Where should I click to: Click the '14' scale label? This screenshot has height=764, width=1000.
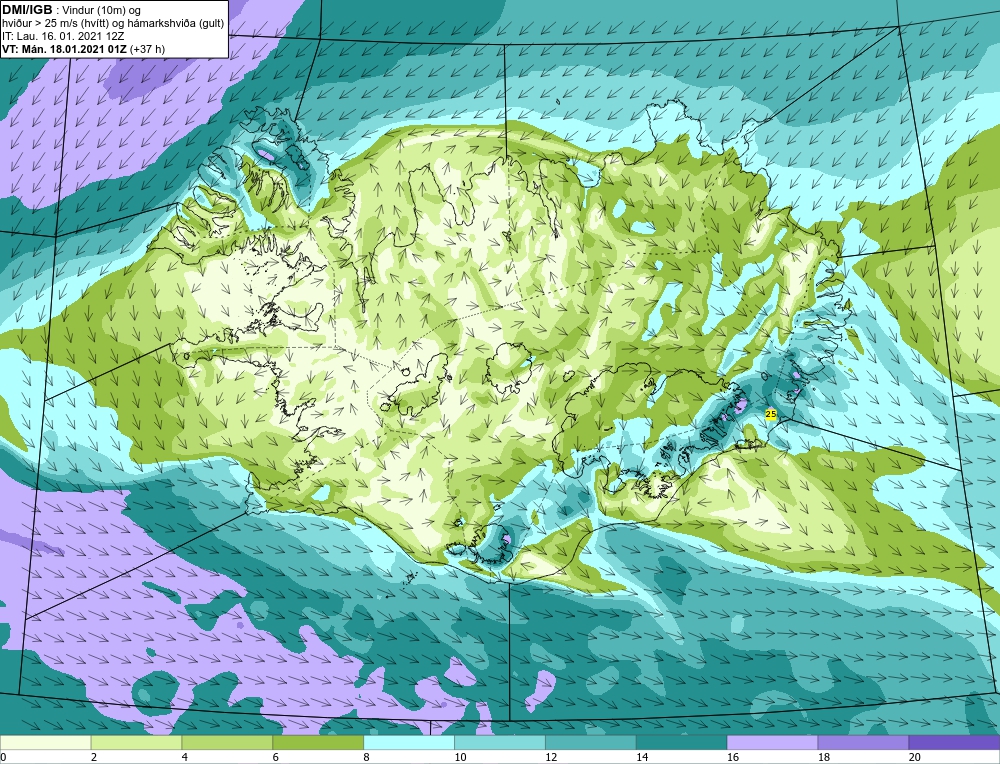coord(641,757)
